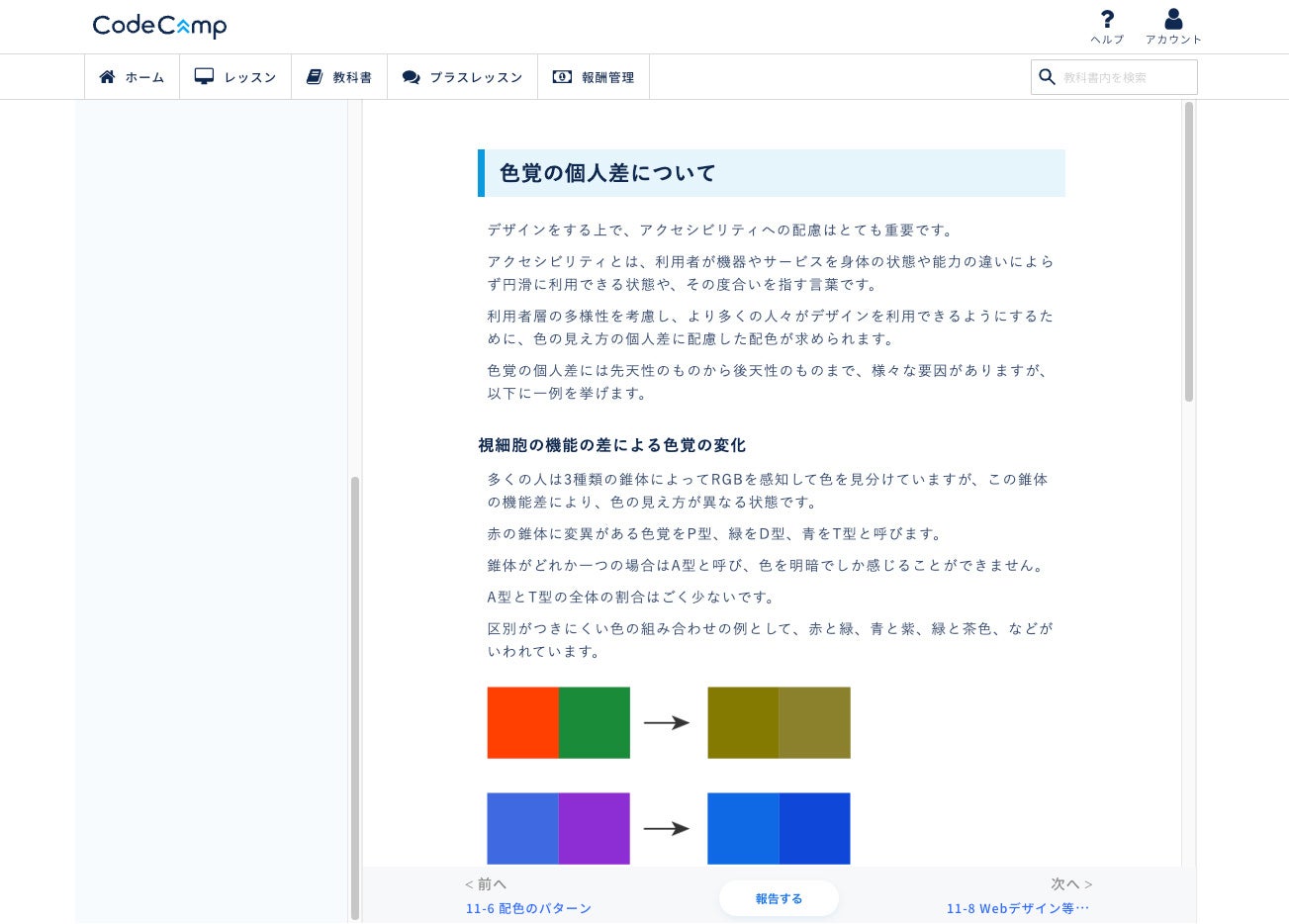Click the CodeCamp logo

point(159,26)
